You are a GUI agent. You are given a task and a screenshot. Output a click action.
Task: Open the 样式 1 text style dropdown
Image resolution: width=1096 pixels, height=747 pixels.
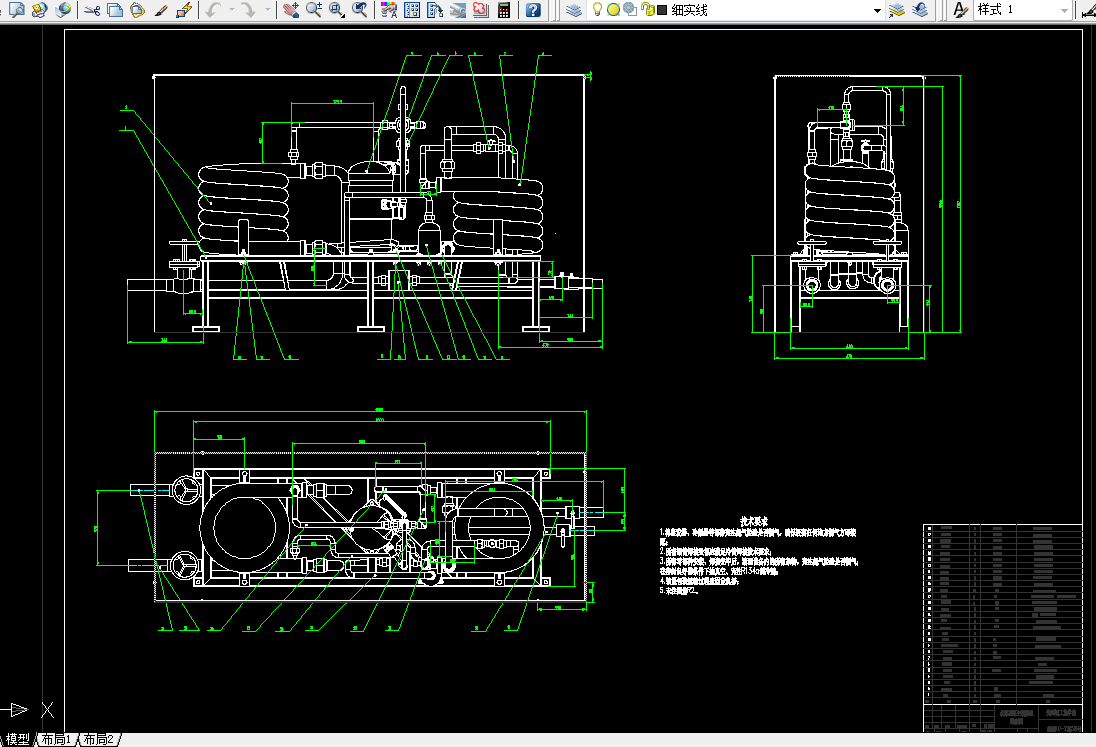(x=1062, y=10)
